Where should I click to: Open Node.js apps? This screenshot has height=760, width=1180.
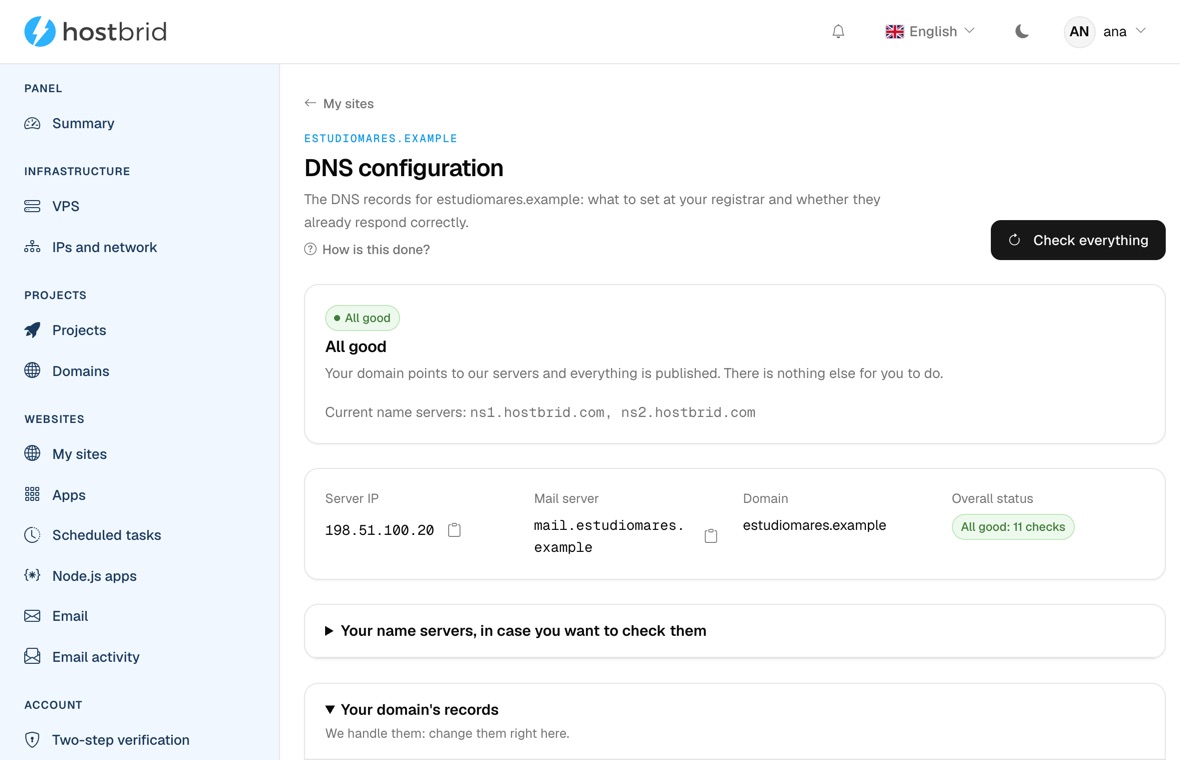click(94, 576)
